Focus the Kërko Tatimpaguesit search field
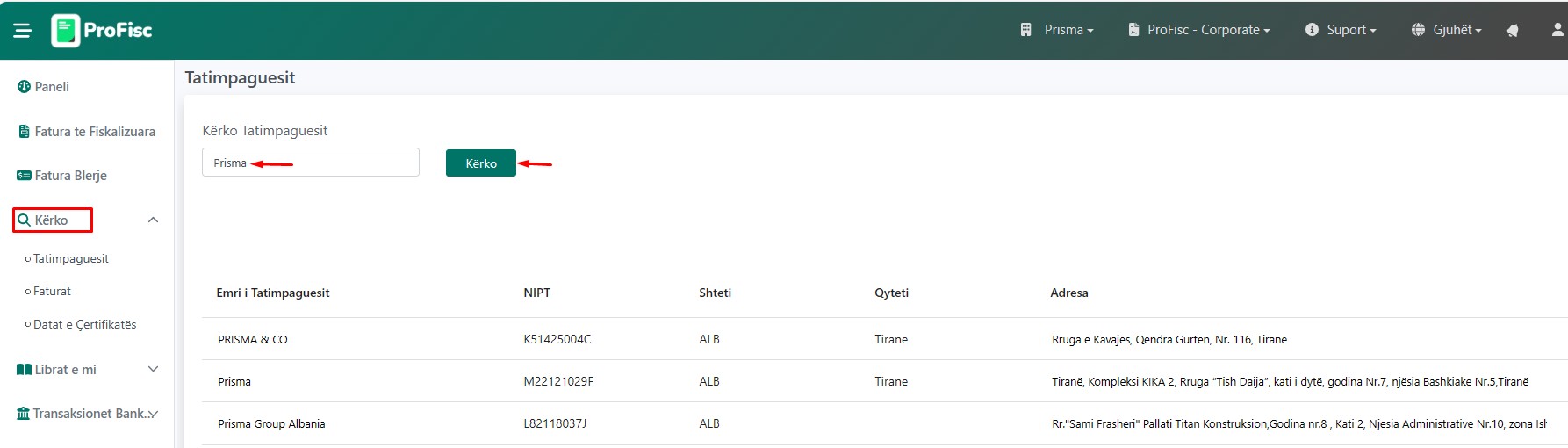This screenshot has height=448, width=1568. coord(311,163)
